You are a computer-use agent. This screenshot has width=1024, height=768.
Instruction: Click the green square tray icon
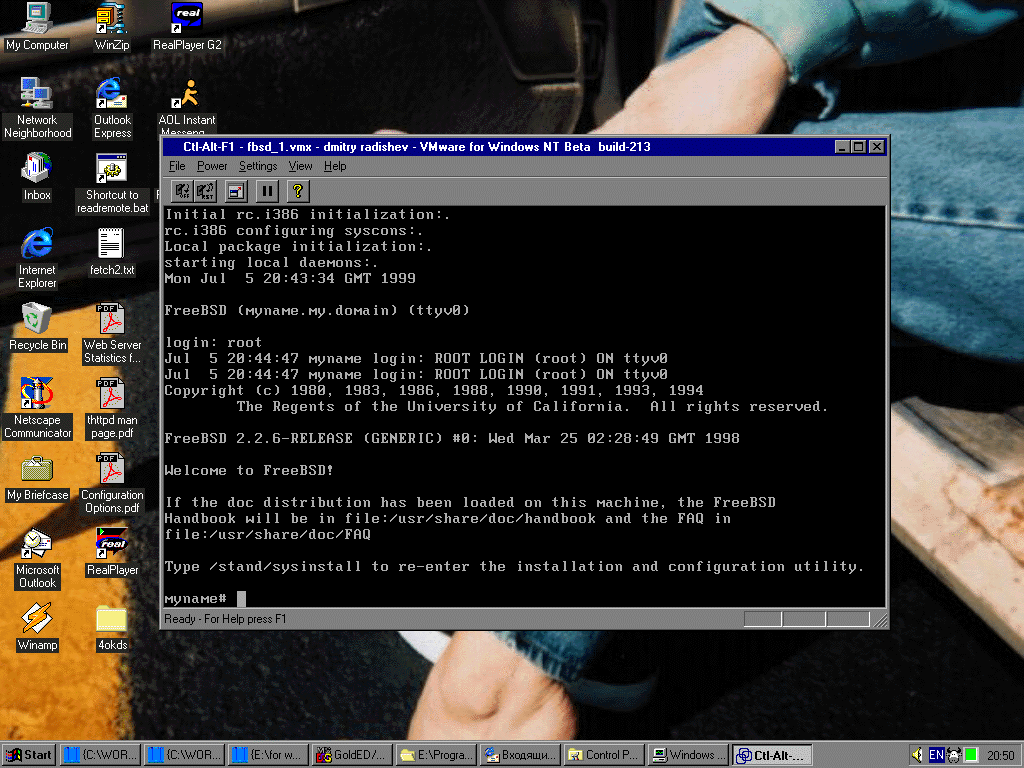click(x=971, y=755)
